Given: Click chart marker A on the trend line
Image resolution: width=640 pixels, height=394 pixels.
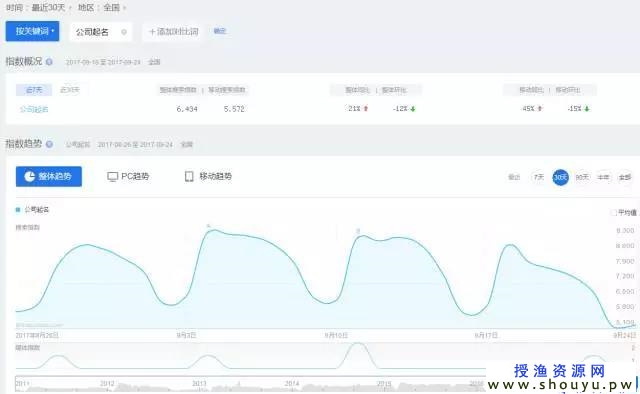Looking at the screenshot, I should [x=209, y=226].
